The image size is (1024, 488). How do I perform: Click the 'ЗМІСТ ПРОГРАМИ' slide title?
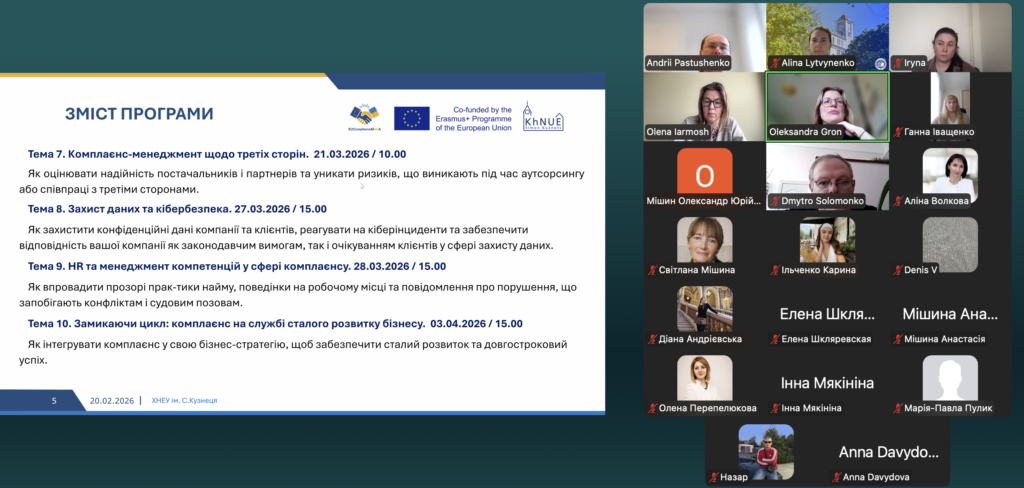pyautogui.click(x=139, y=114)
